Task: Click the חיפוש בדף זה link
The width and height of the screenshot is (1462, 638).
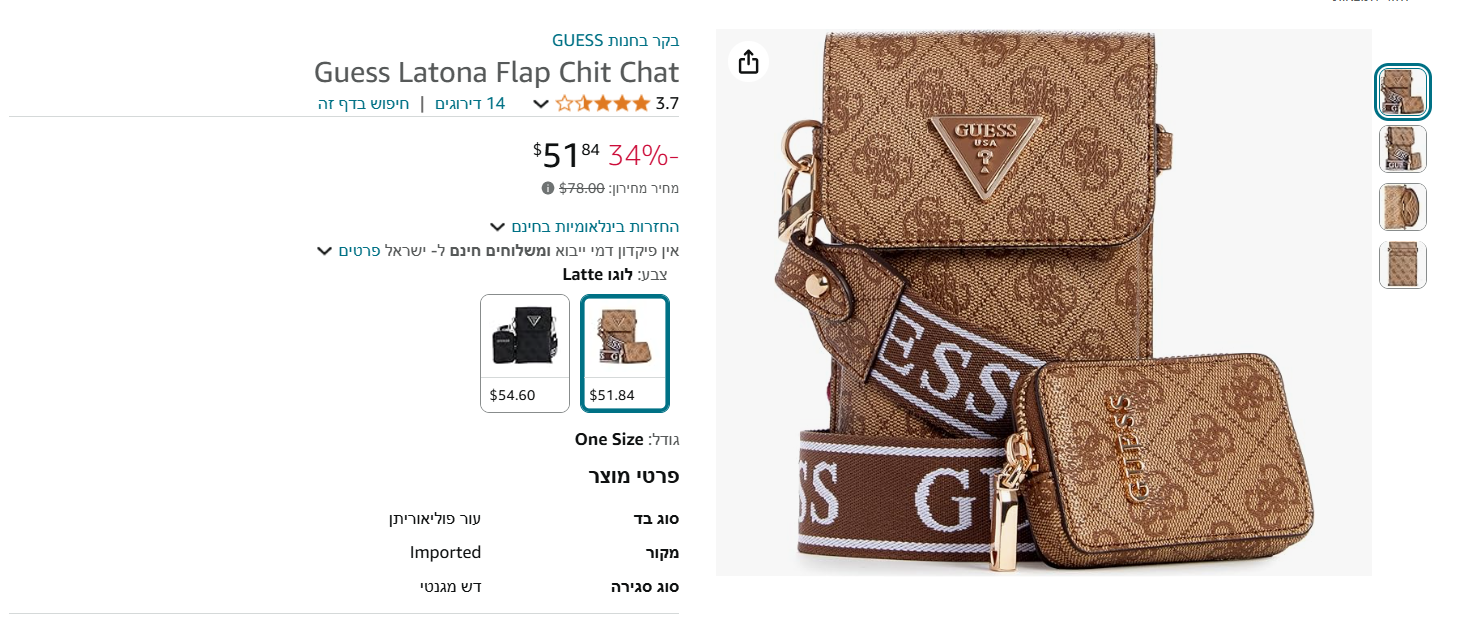Action: [x=364, y=103]
